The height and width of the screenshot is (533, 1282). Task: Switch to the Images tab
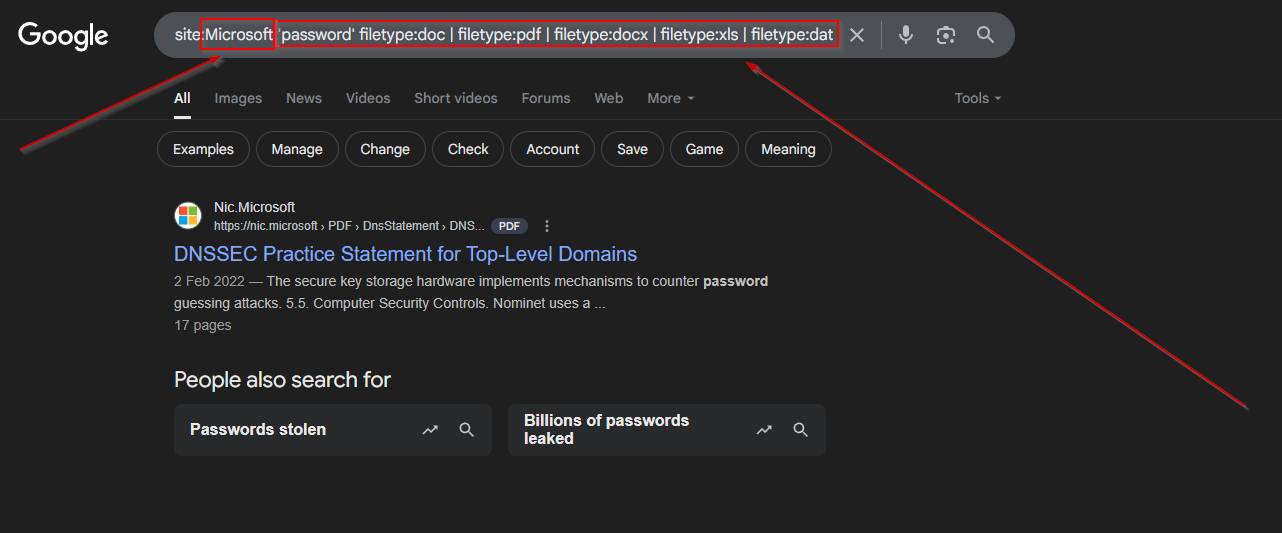[x=238, y=98]
